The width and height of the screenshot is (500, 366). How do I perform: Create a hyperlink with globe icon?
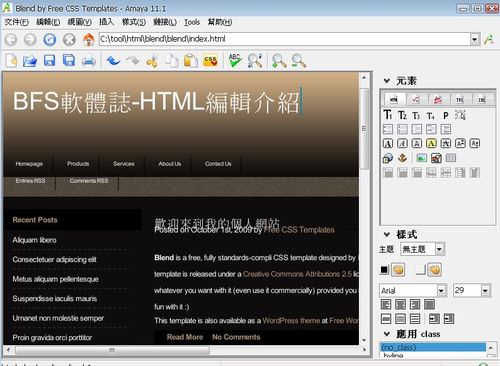(x=388, y=158)
